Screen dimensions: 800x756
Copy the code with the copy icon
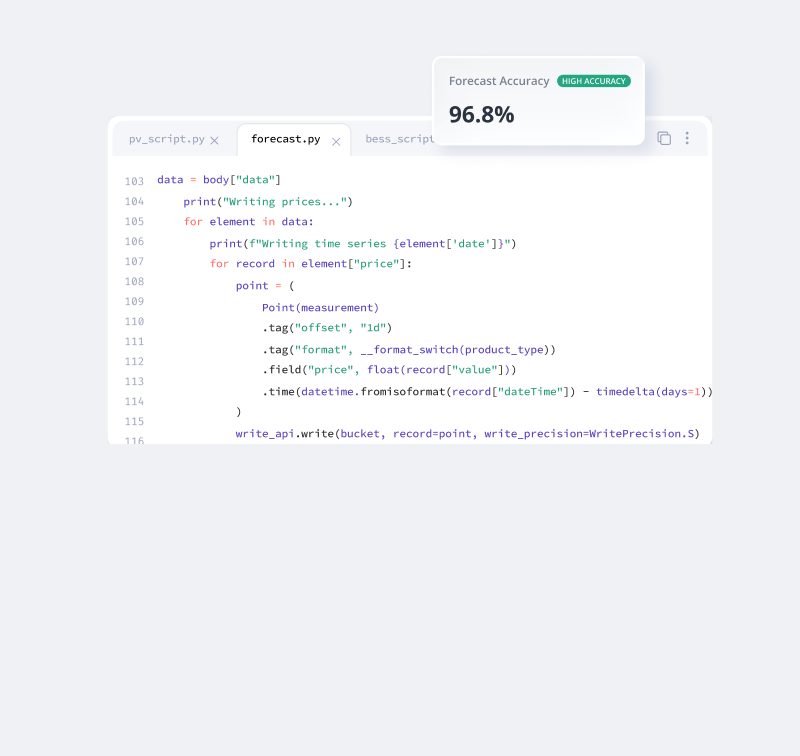664,138
